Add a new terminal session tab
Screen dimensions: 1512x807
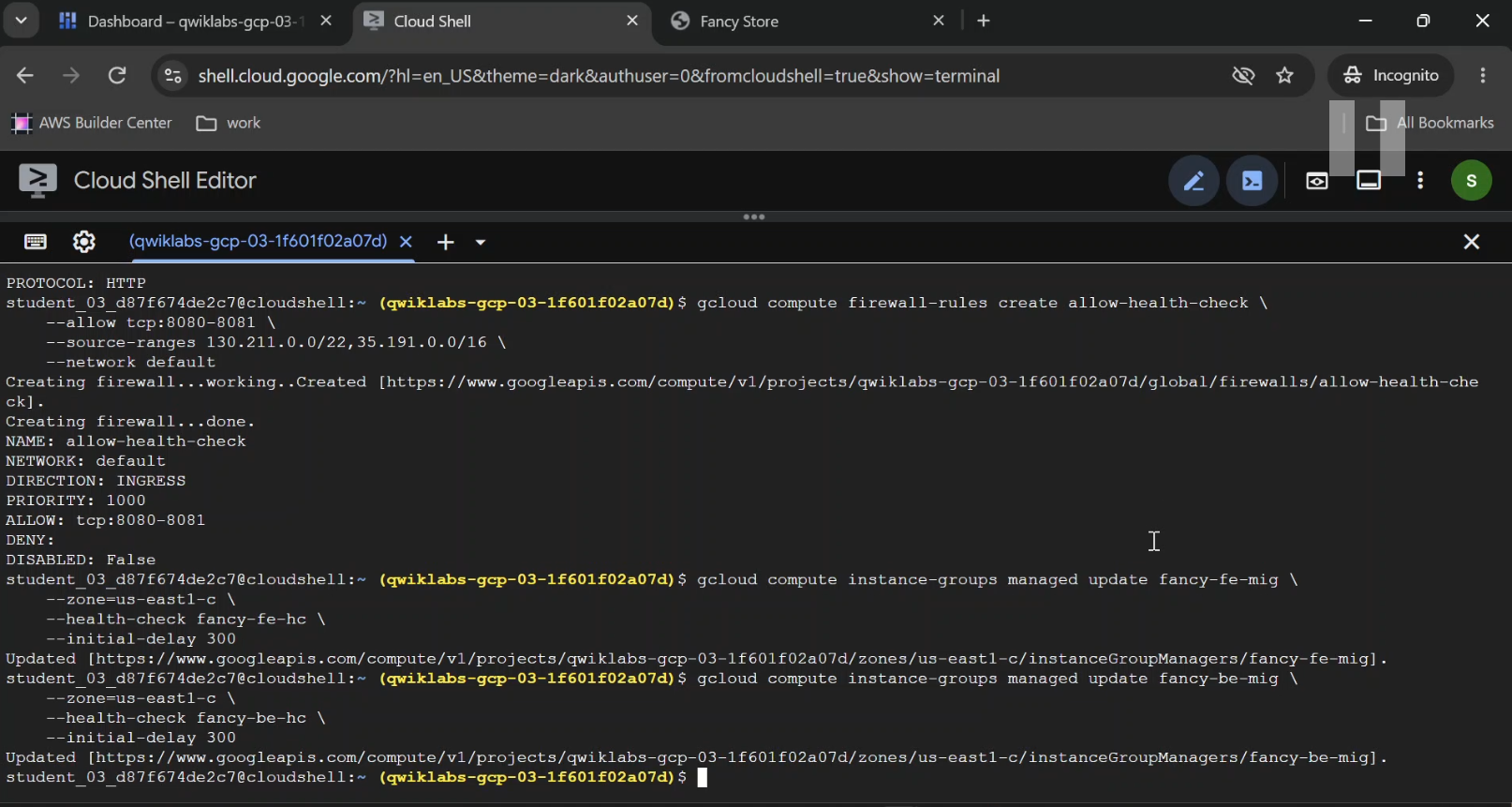446,242
